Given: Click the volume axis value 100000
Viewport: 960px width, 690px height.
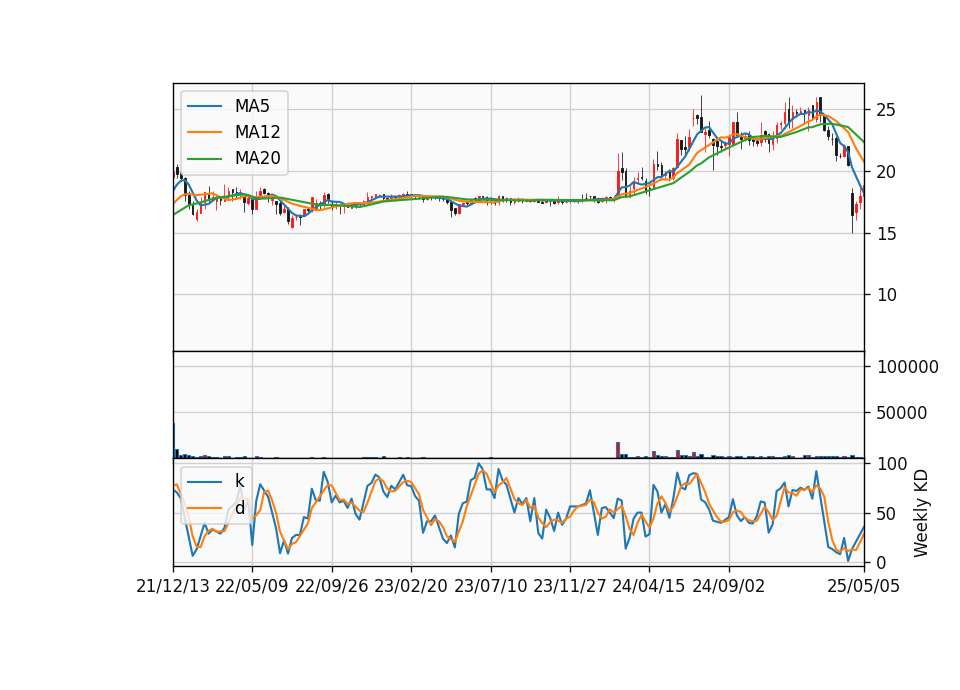Looking at the screenshot, I should (x=908, y=367).
